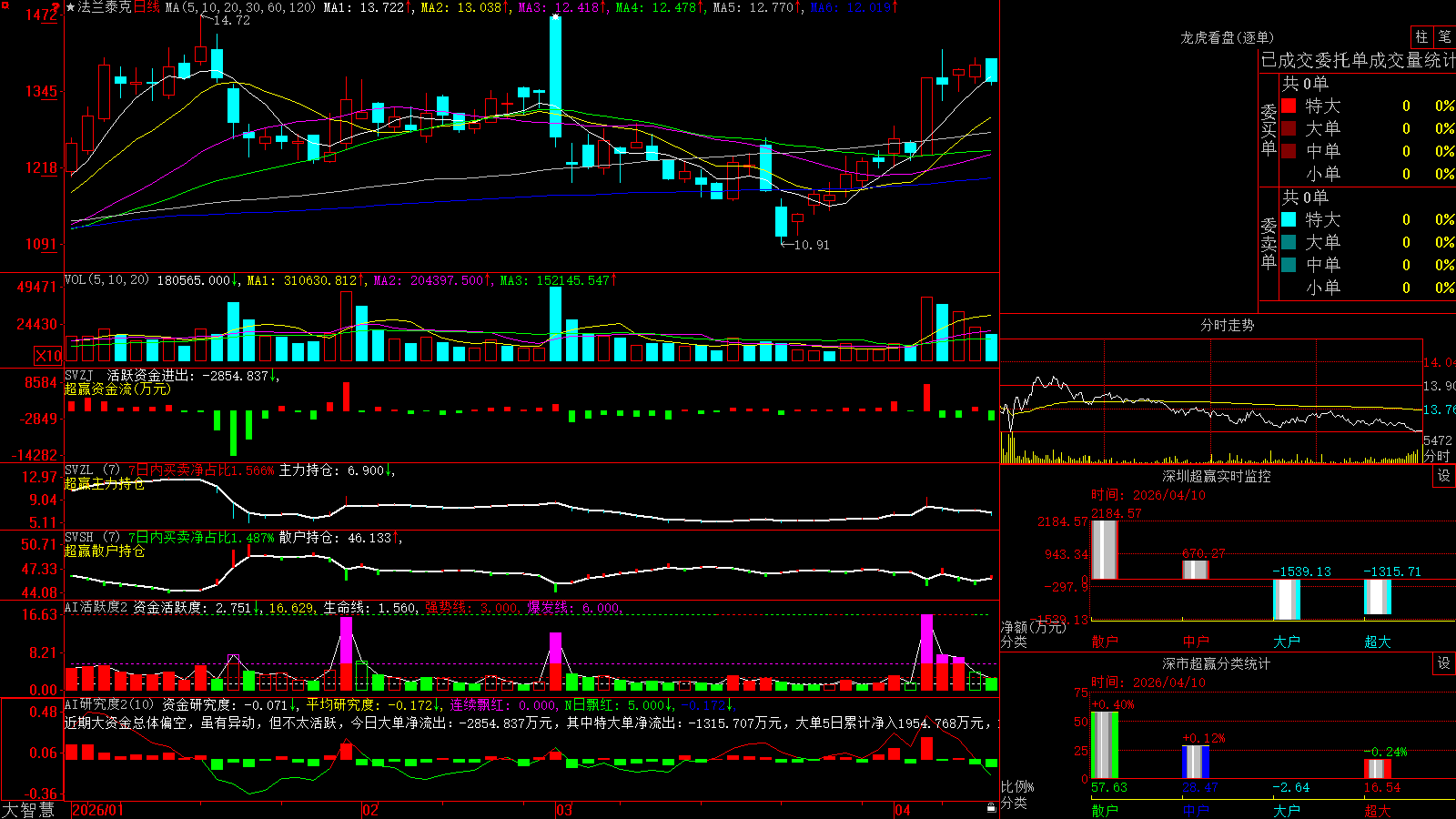
Task: Jump to the 04 month marker
Action: click(902, 810)
